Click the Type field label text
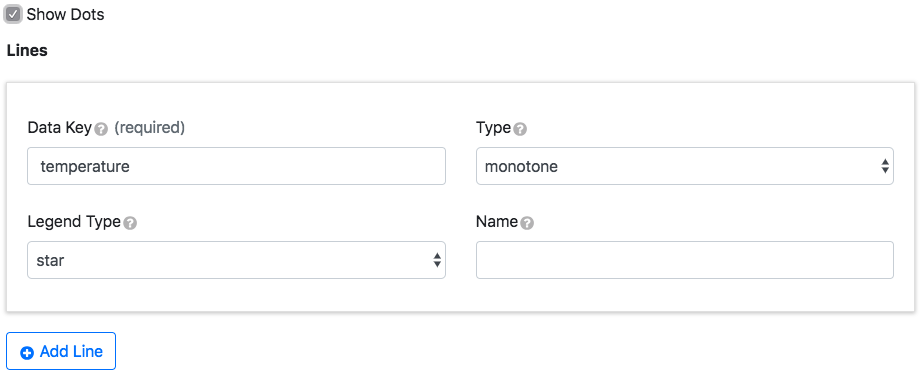 click(x=493, y=128)
